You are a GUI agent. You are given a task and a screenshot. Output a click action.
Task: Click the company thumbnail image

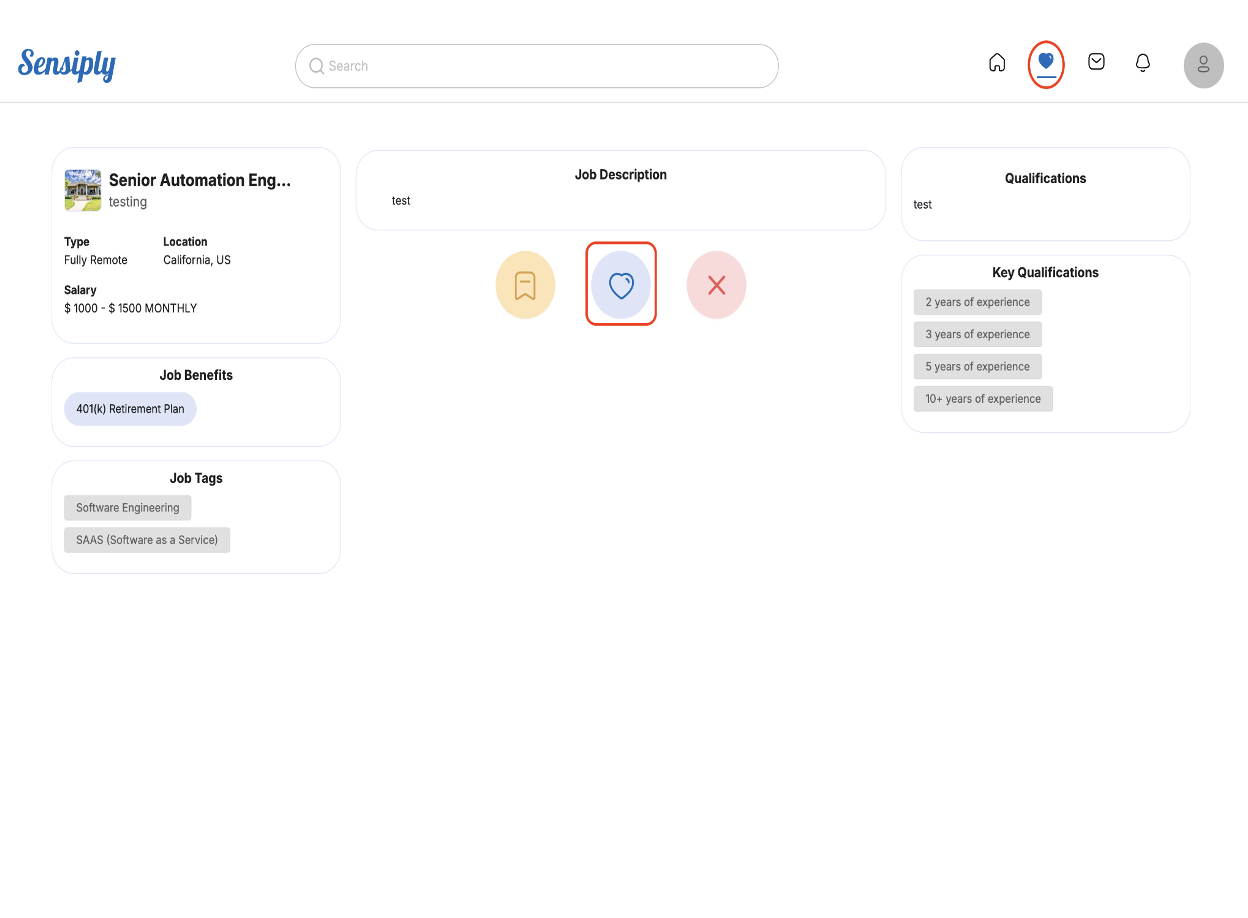pyautogui.click(x=83, y=190)
